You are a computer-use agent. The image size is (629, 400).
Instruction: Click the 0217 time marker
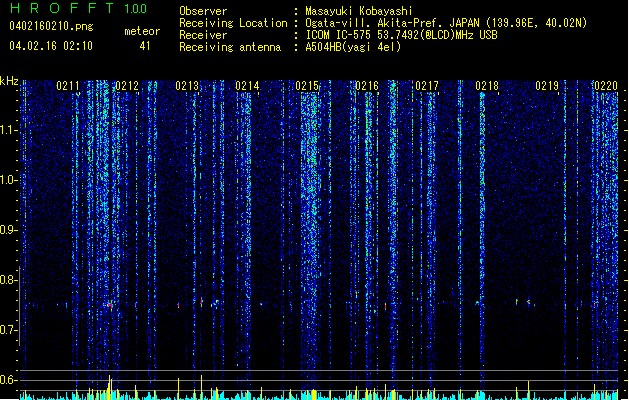427,86
